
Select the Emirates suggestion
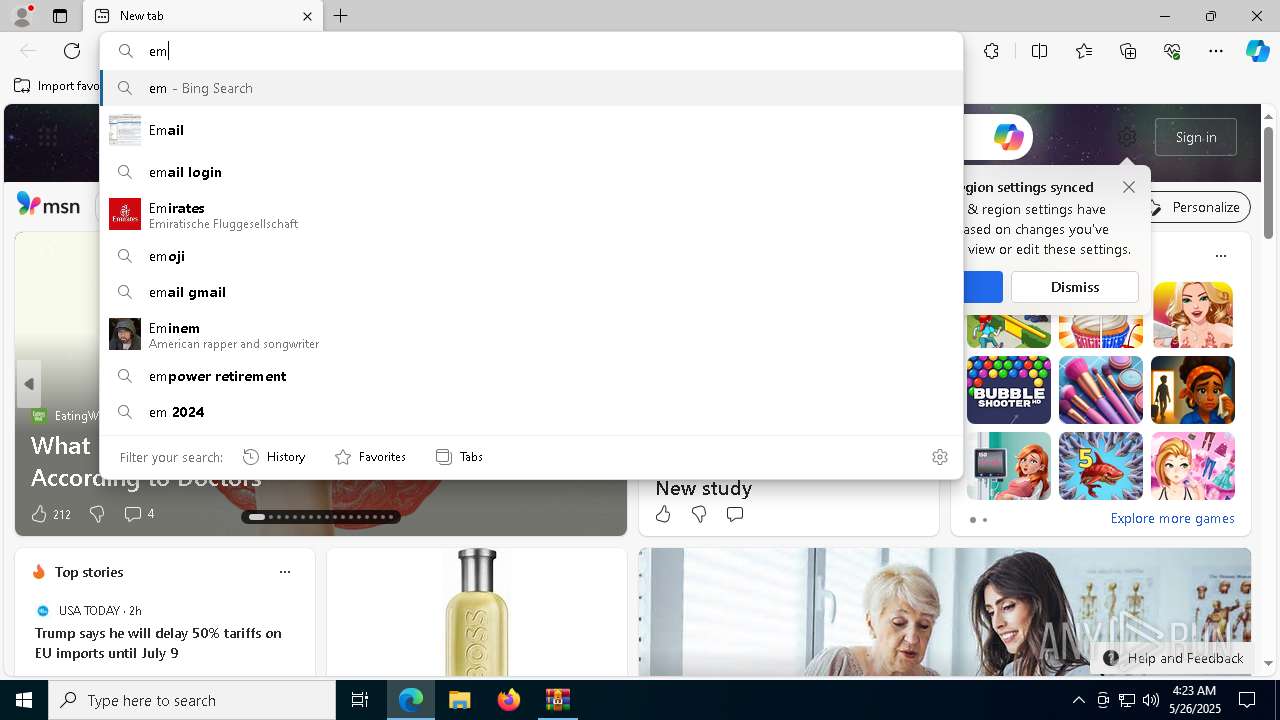pos(531,214)
